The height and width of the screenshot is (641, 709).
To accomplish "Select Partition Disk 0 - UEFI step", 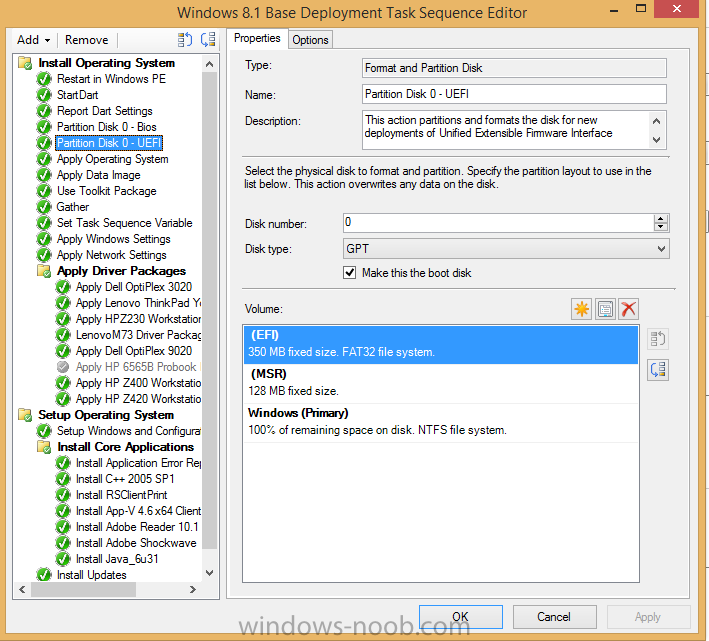I will point(109,143).
